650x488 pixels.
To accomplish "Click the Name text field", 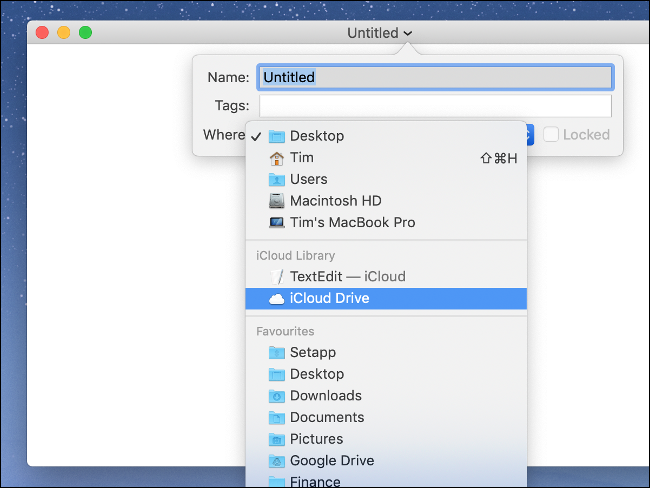I will point(435,77).
